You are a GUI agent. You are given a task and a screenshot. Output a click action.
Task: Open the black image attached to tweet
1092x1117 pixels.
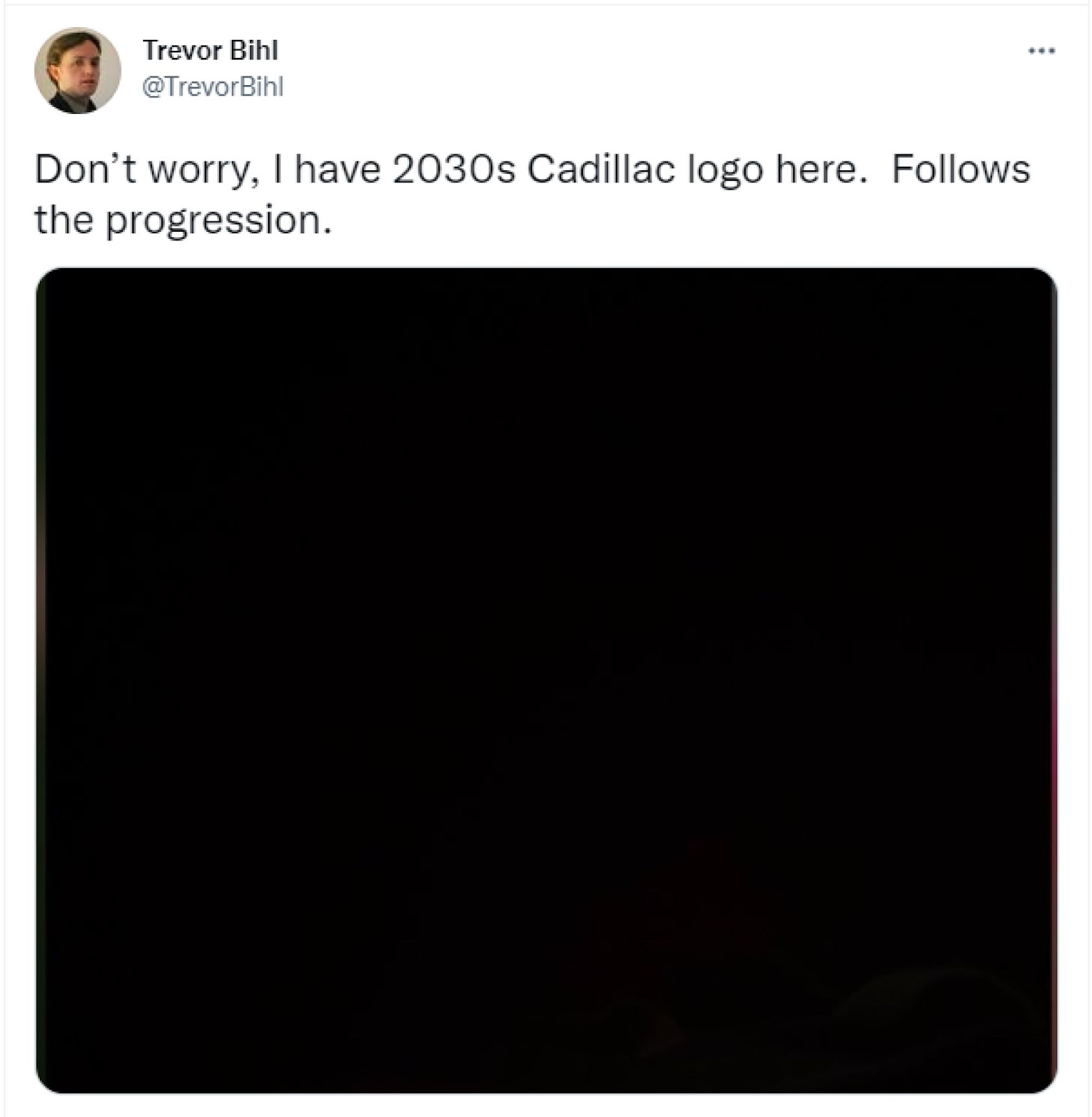click(x=546, y=681)
